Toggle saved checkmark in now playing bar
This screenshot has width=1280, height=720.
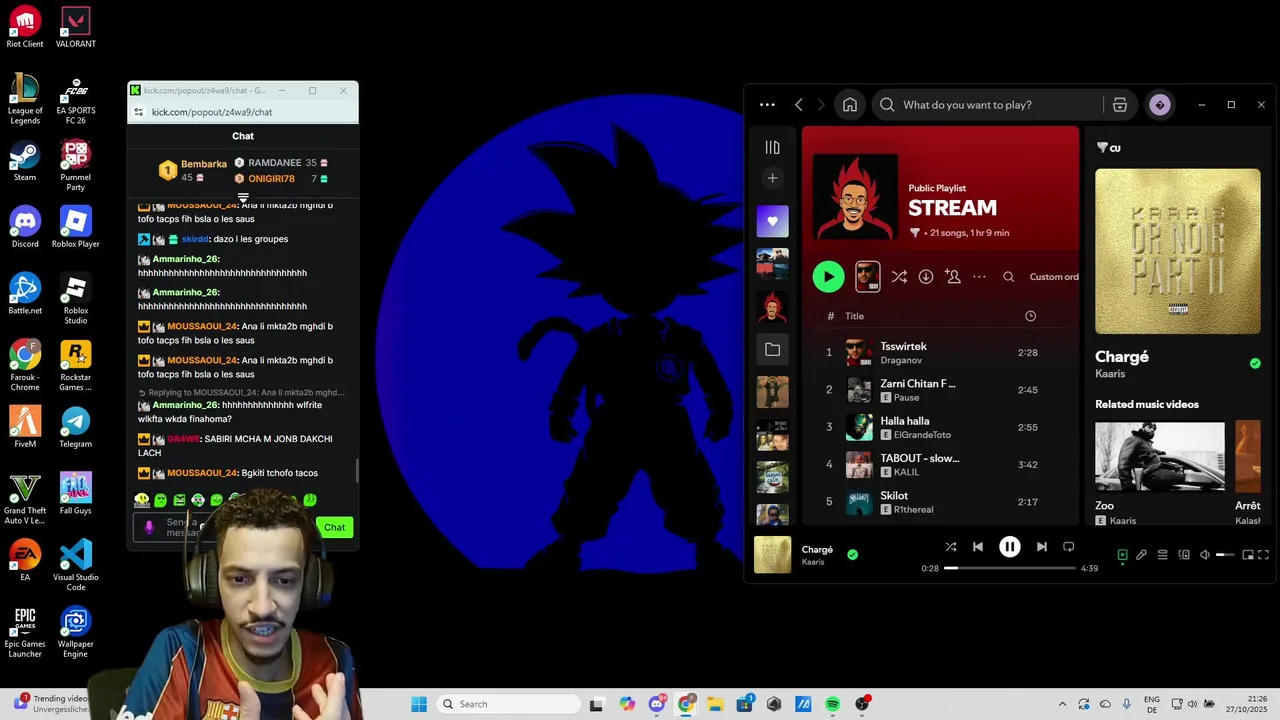(x=852, y=554)
